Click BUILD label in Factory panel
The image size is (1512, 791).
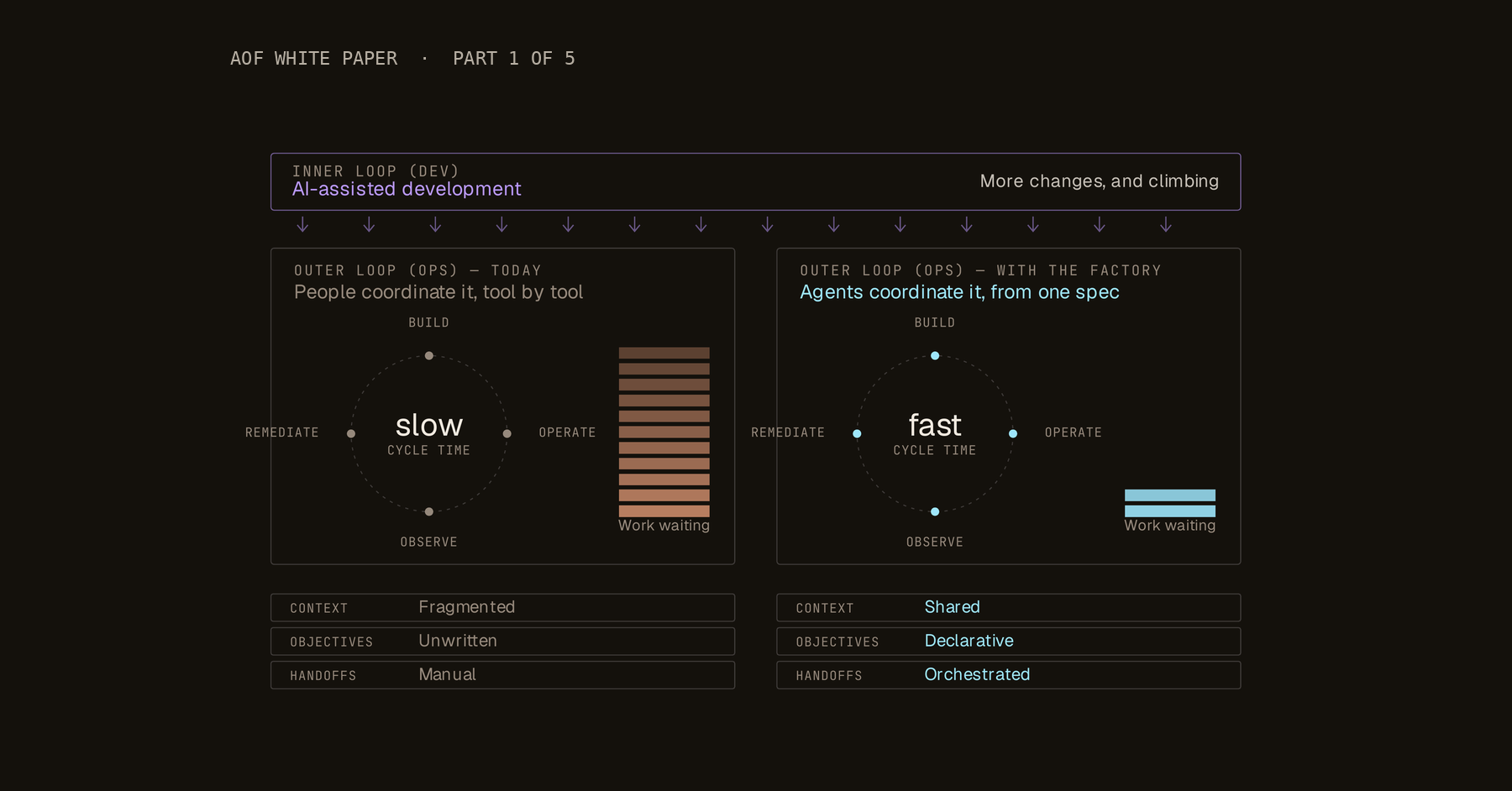click(x=935, y=322)
